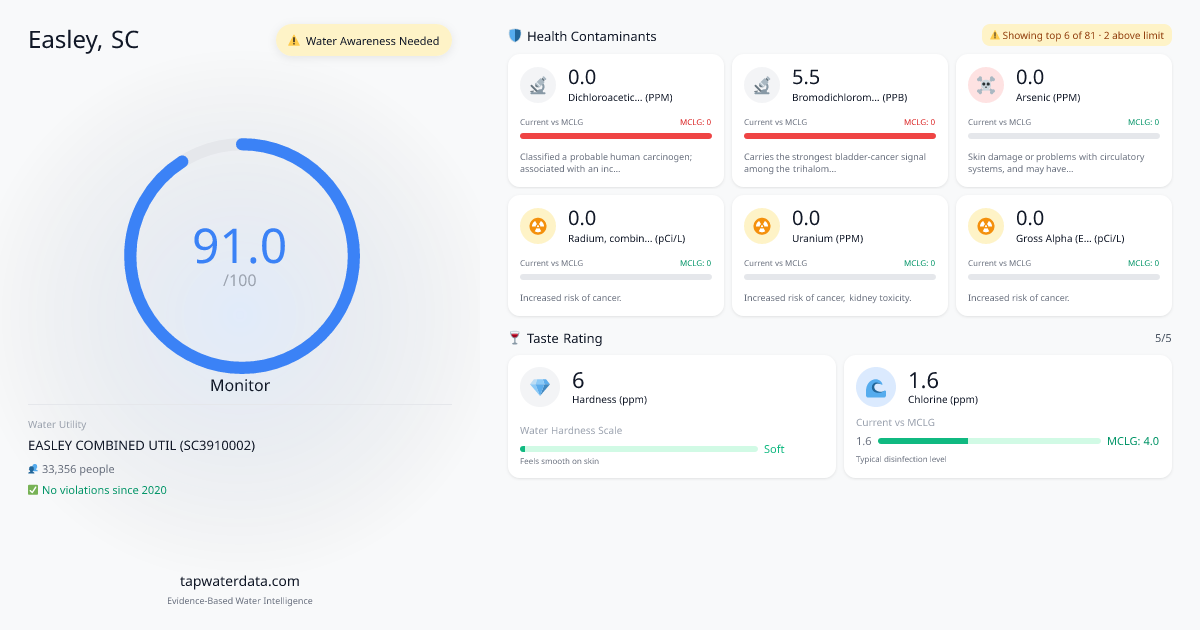Click the "Evidence-Based Water Intelligence" tagline
Screen dimensions: 1200x630
(240, 601)
